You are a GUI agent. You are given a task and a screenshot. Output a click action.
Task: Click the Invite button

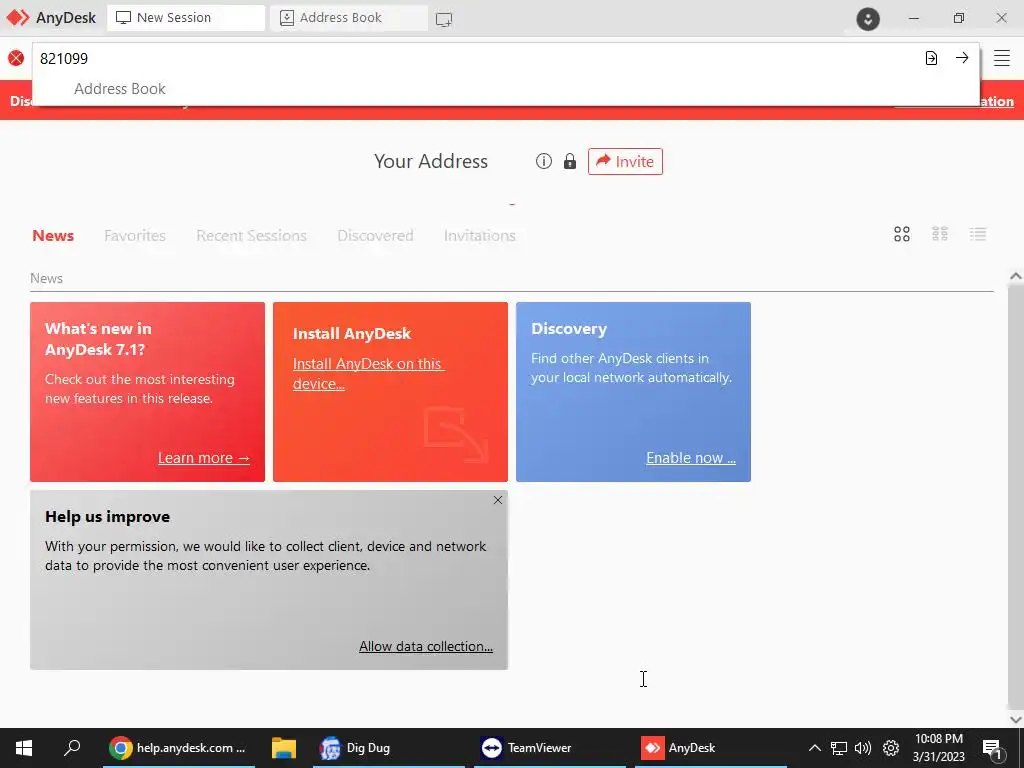point(625,161)
